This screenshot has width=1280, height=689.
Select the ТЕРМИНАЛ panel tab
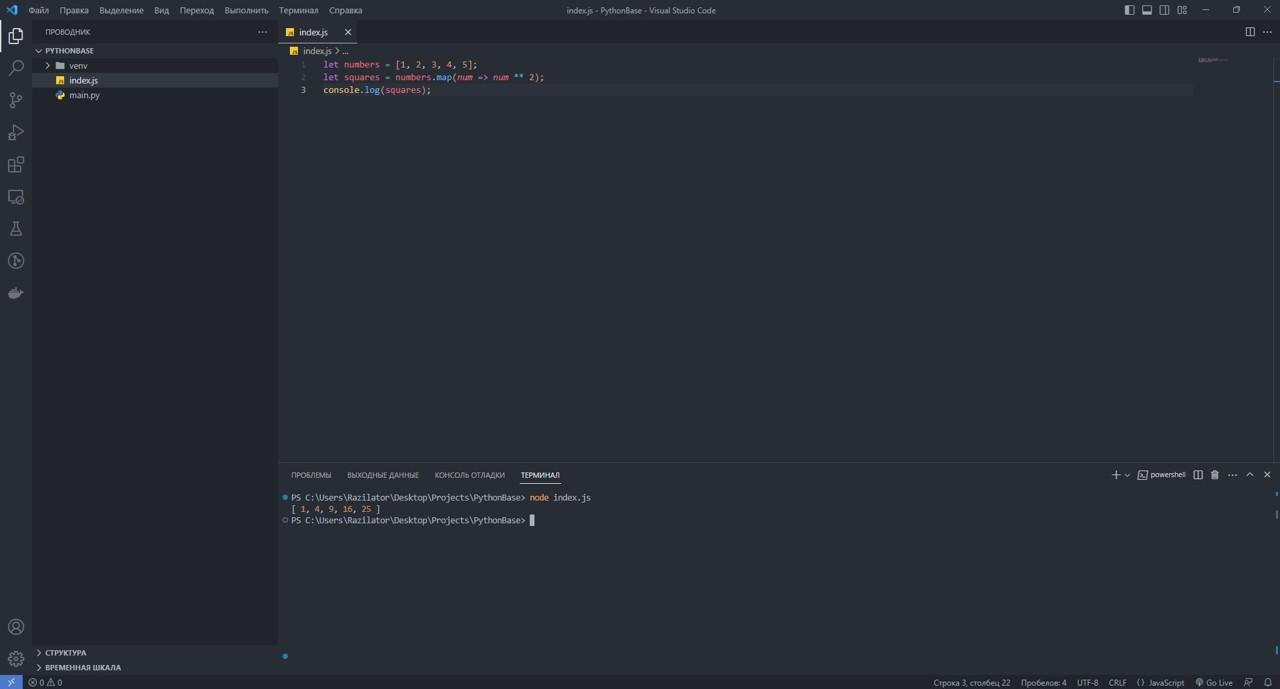tap(540, 475)
